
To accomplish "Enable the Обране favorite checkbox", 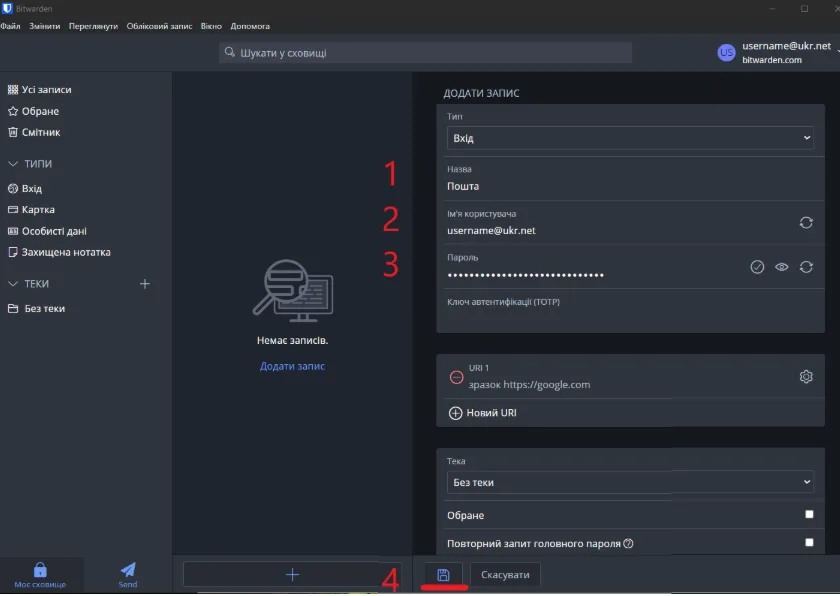I will [809, 515].
